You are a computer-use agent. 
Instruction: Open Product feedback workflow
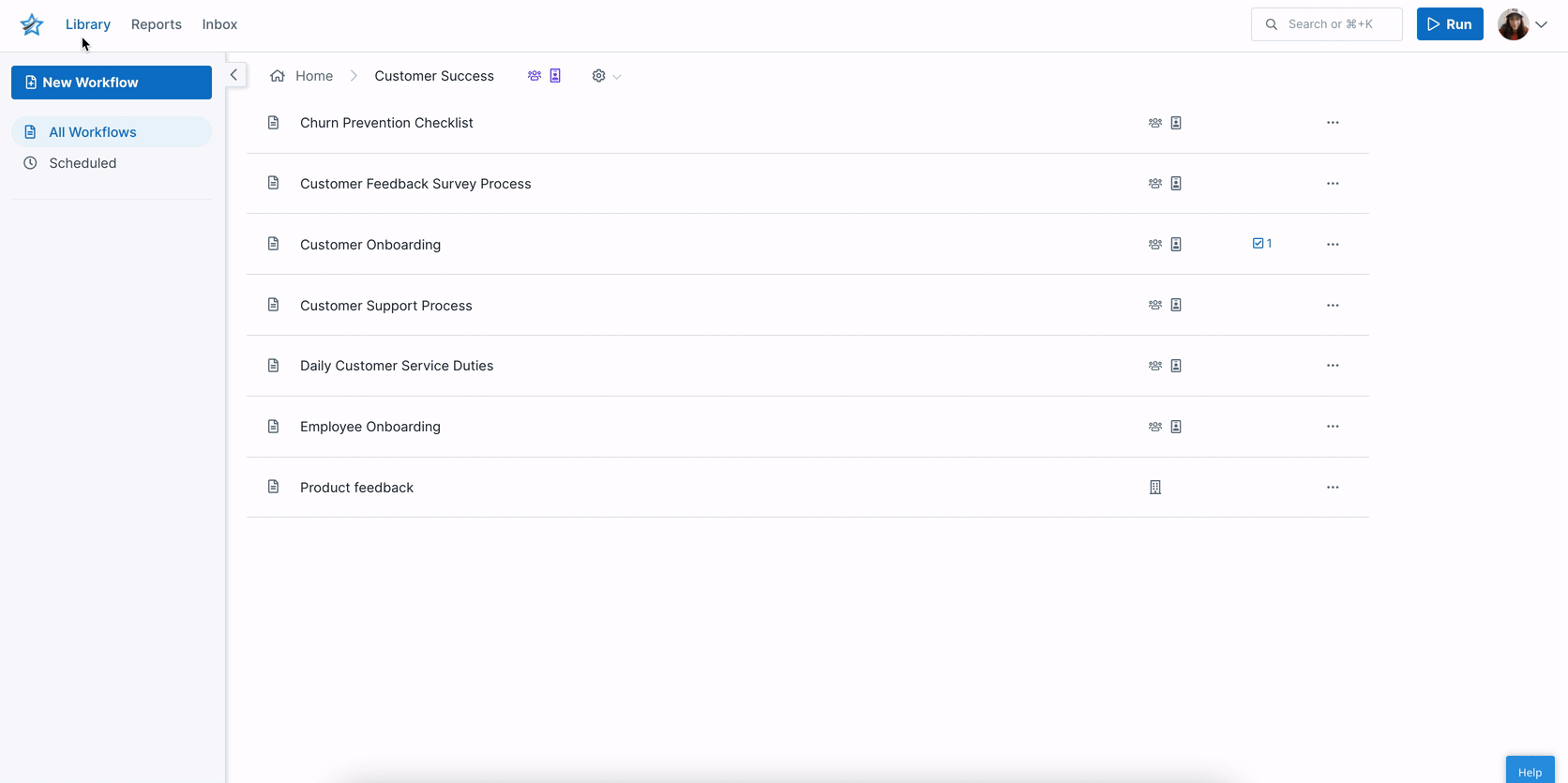coord(356,488)
